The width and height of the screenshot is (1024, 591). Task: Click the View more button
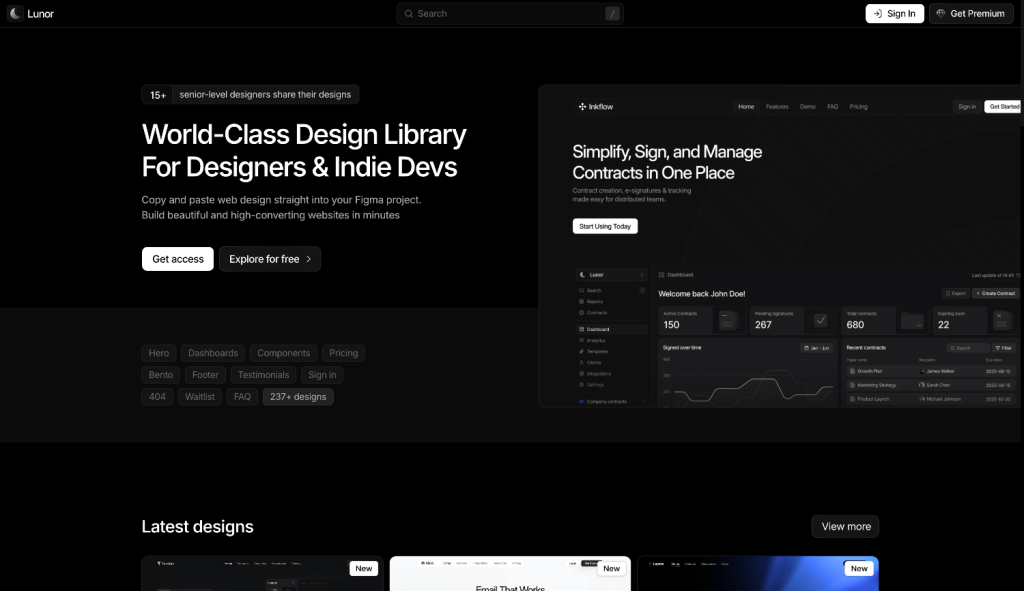pos(846,526)
